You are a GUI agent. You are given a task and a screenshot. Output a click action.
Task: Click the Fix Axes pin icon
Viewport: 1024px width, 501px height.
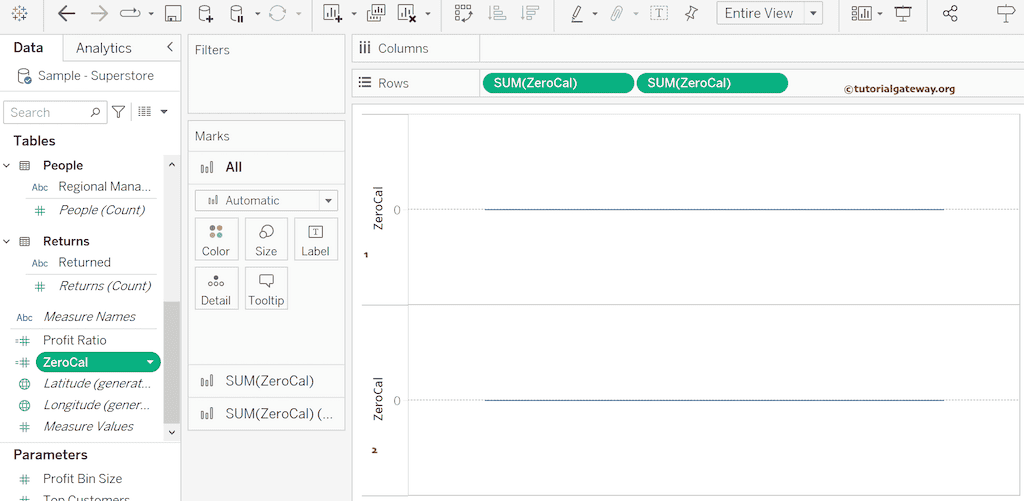692,13
